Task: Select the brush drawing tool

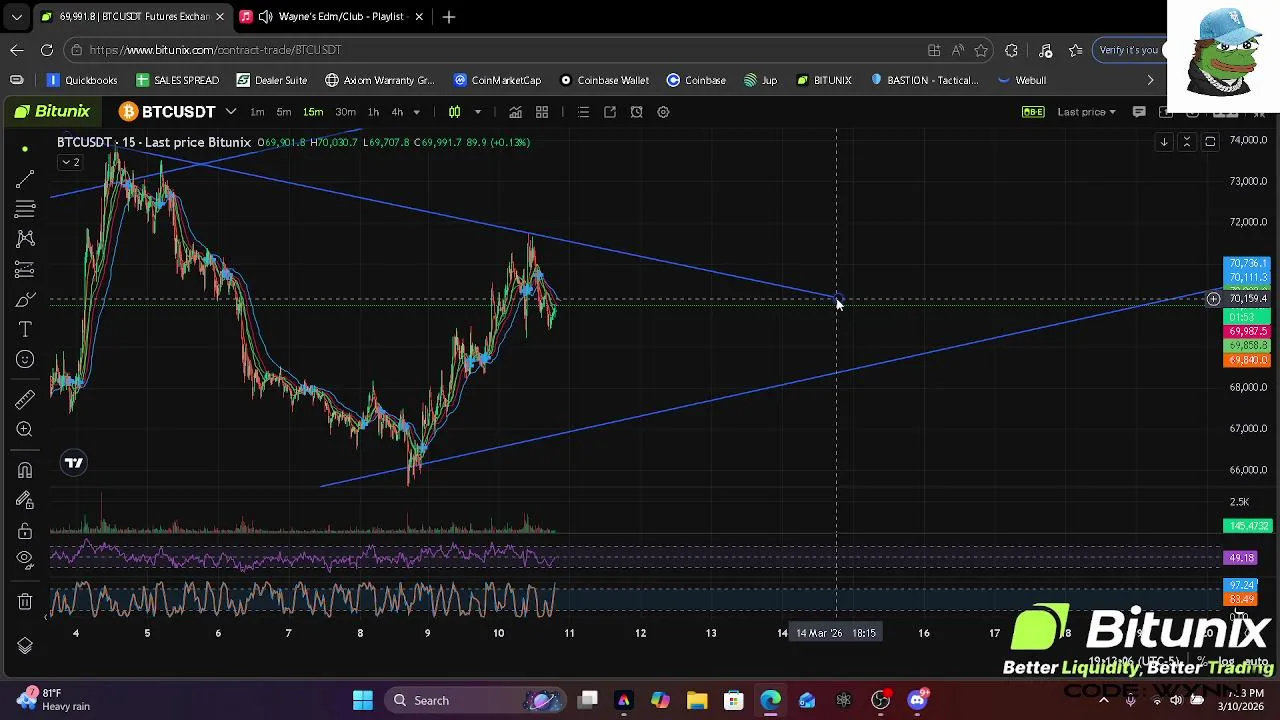Action: 25,299
